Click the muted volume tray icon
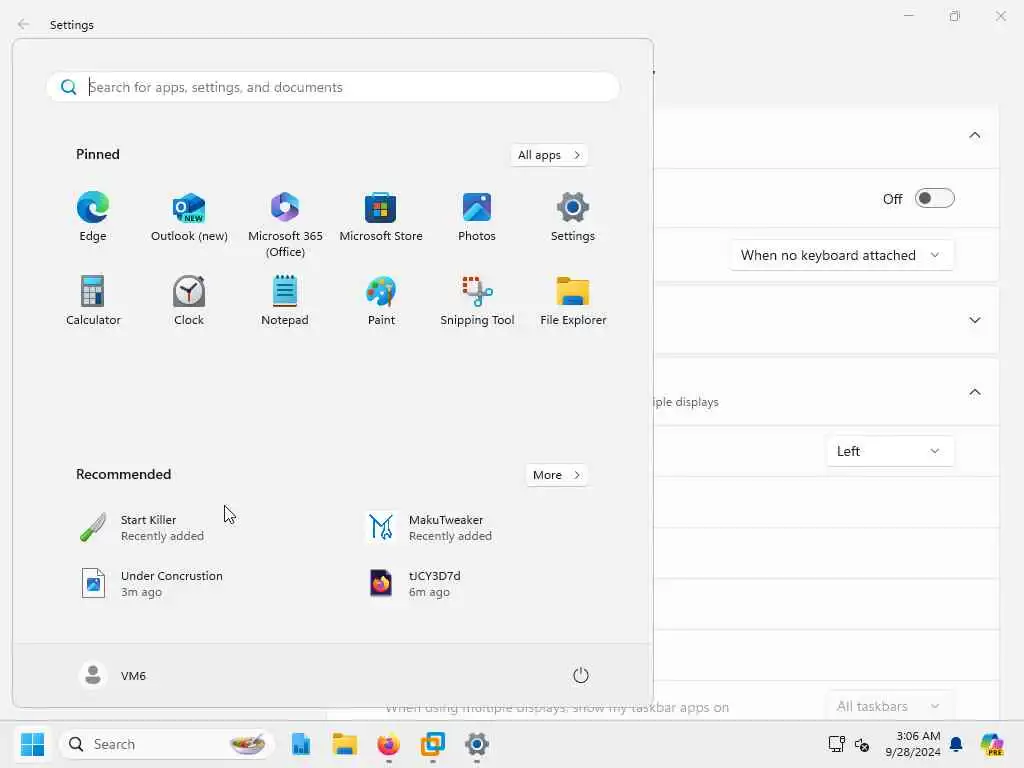This screenshot has width=1024, height=768. tap(861, 744)
